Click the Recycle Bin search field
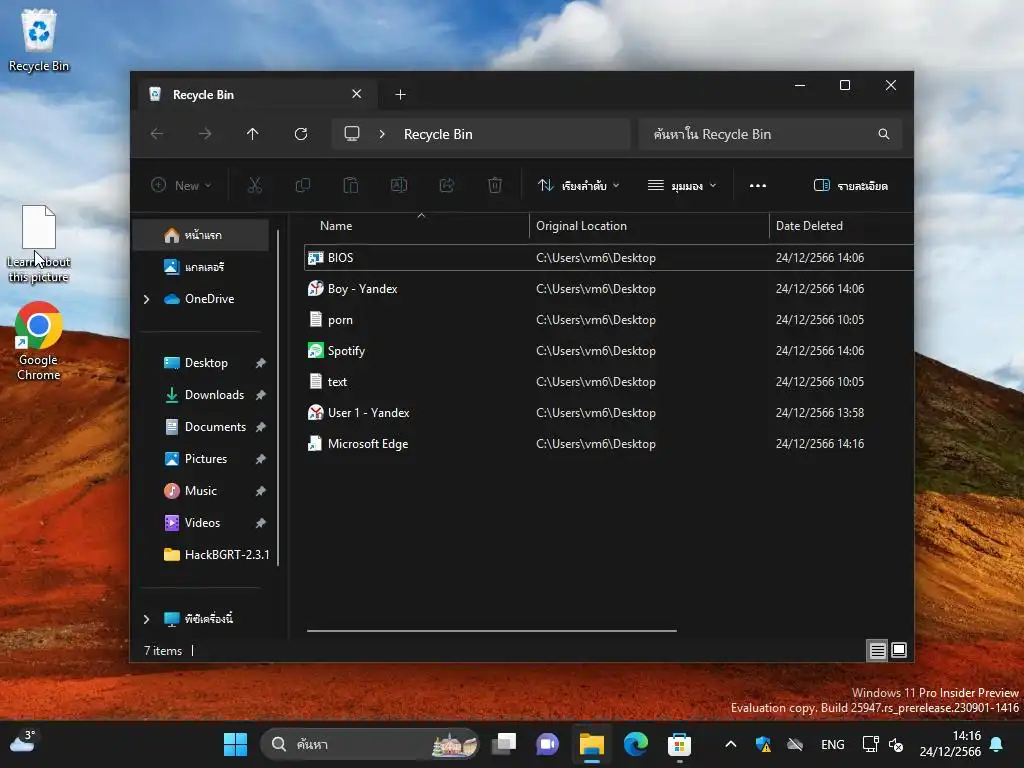This screenshot has width=1024, height=768. pyautogui.click(x=771, y=134)
